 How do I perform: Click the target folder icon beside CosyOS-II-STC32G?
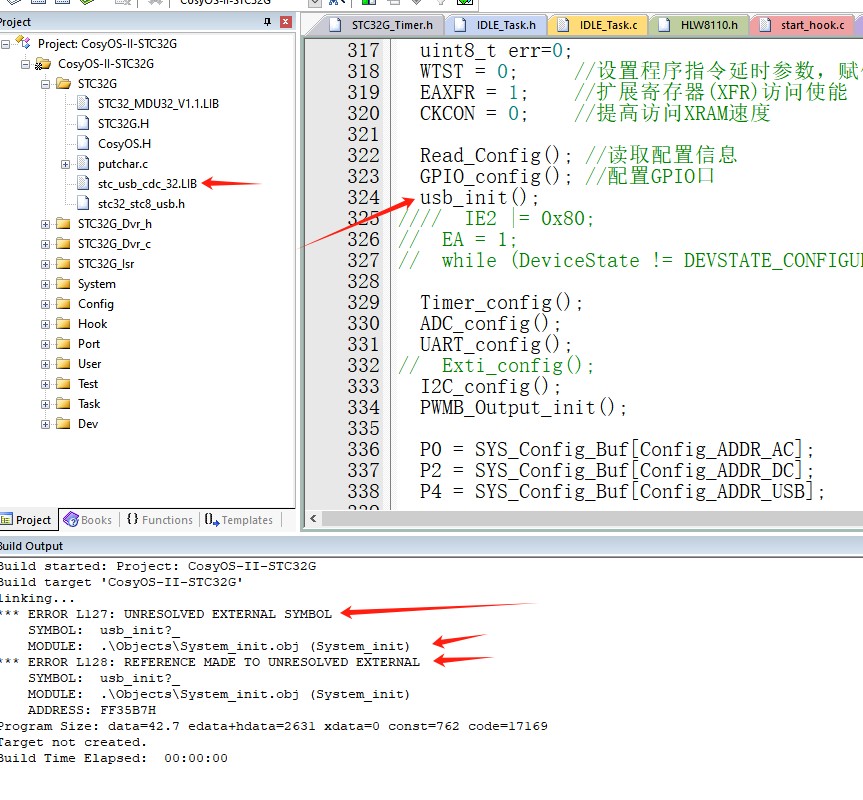pos(43,64)
